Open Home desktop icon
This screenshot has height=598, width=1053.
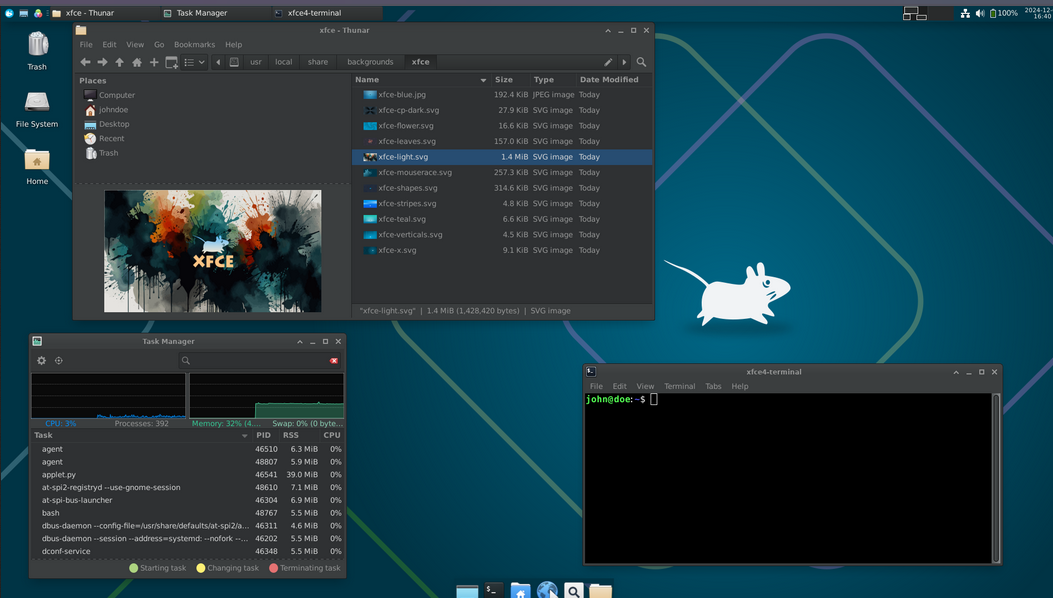(37, 167)
